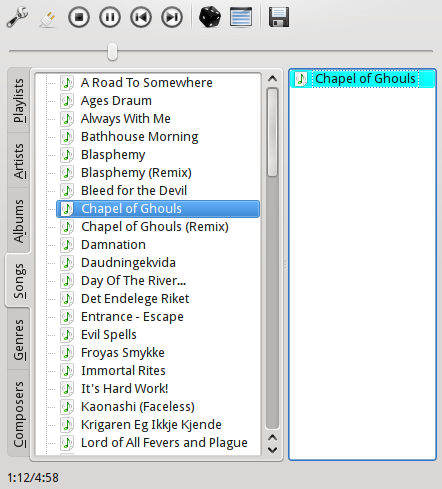Screen dimensions: 442x489
Task: Toggle the playlist view window icon
Action: point(241,17)
